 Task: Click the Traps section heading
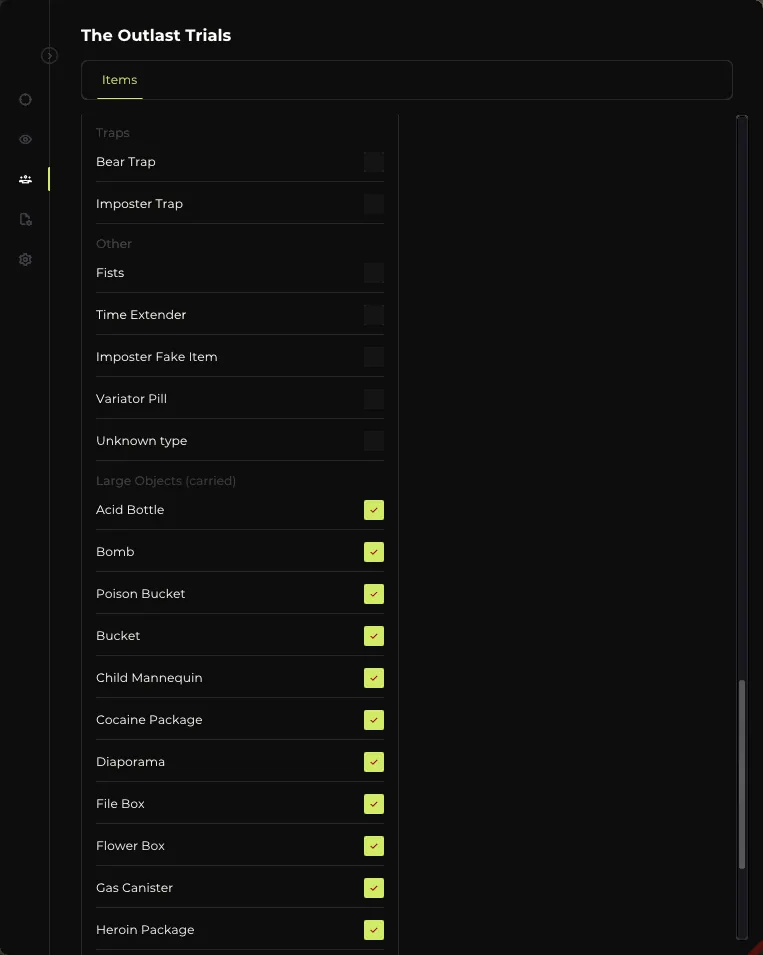click(113, 133)
